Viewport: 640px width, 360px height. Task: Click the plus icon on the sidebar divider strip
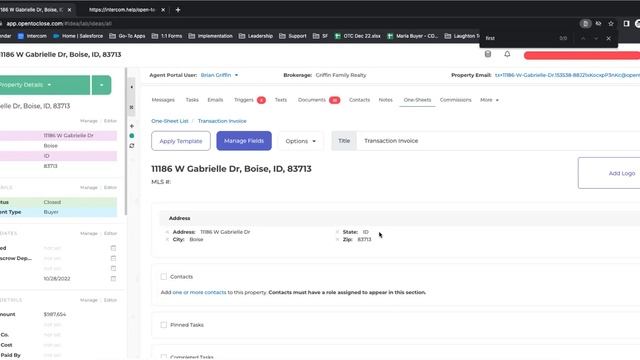pos(131,126)
